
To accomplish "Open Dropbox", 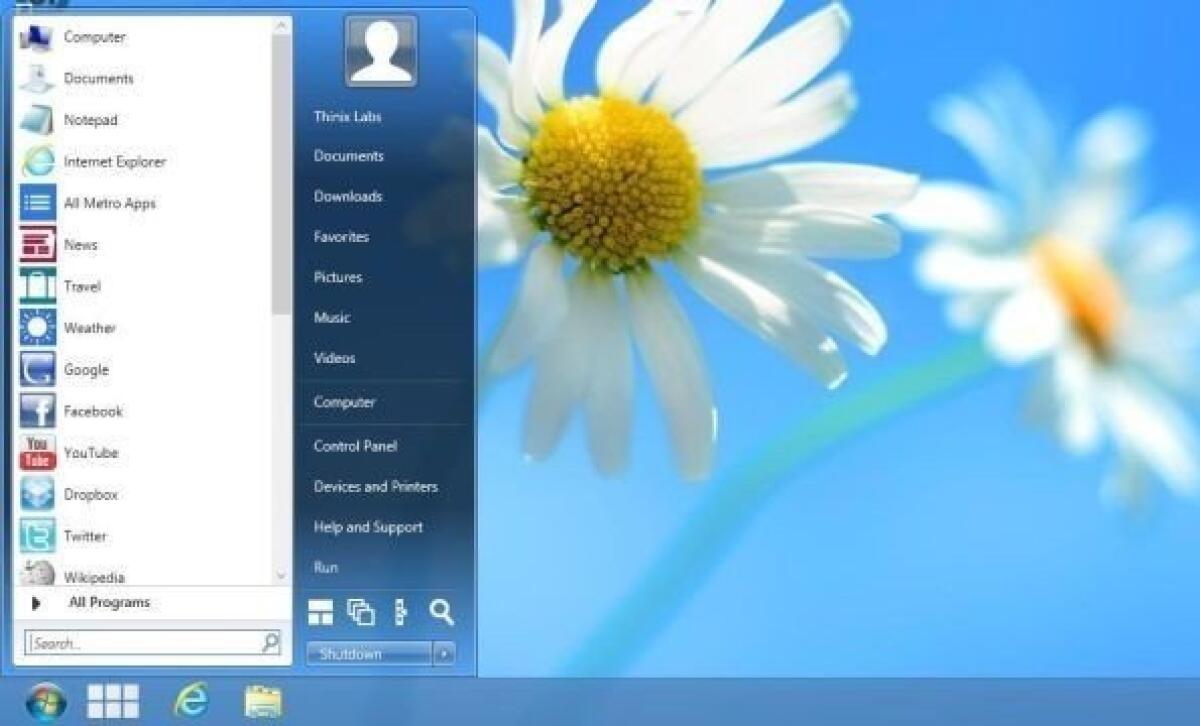I will pyautogui.click(x=90, y=494).
